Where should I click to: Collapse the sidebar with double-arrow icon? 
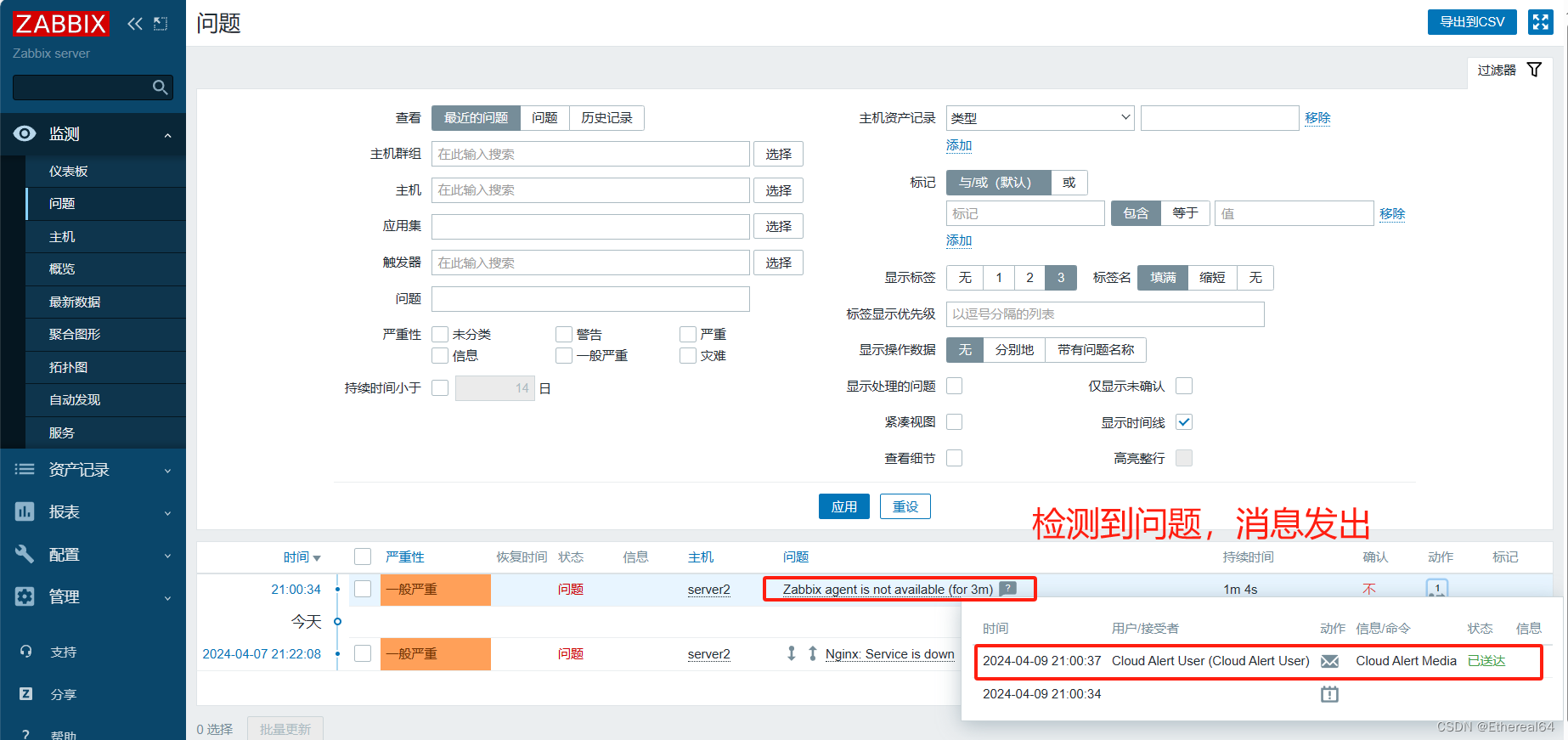click(x=134, y=24)
